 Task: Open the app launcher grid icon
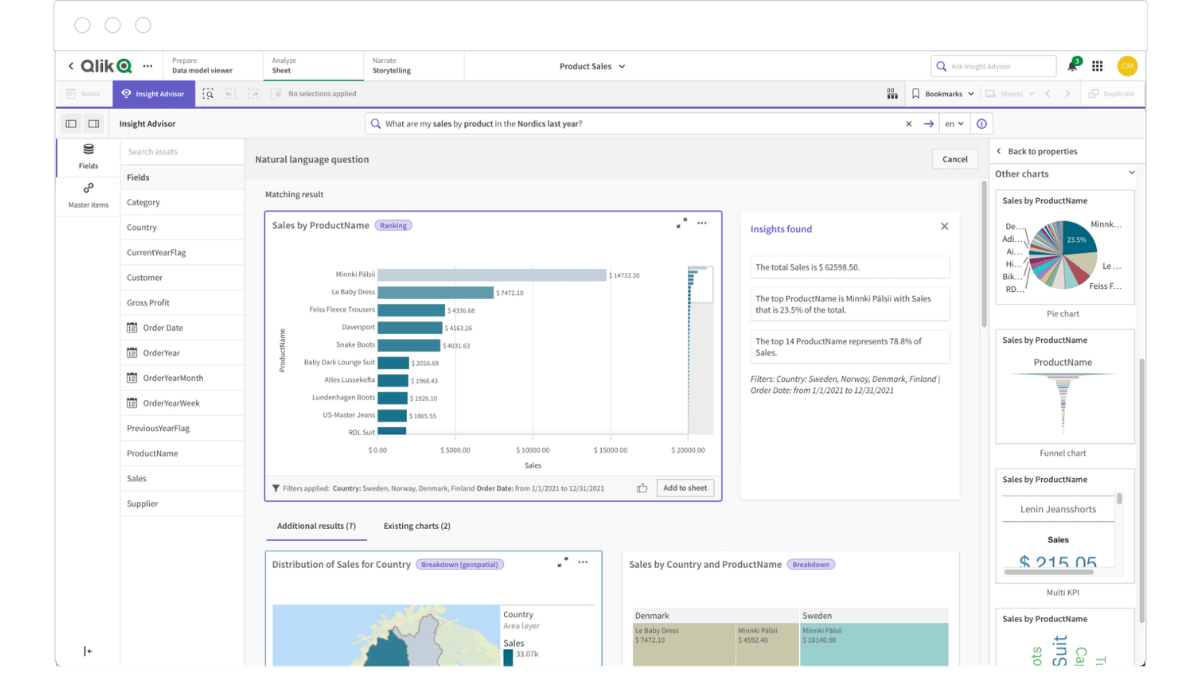[1097, 66]
